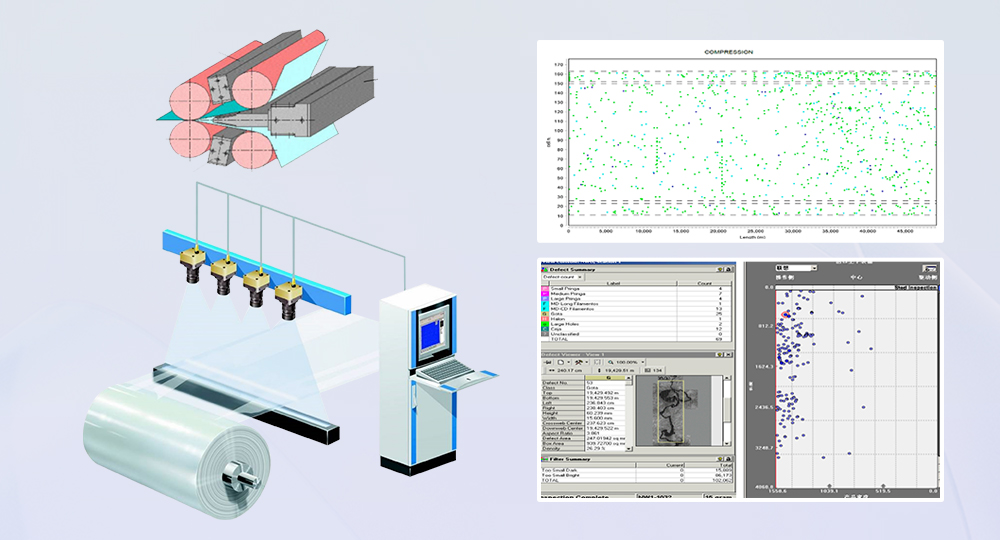Open the dropdown above the scatter map

coord(814,268)
